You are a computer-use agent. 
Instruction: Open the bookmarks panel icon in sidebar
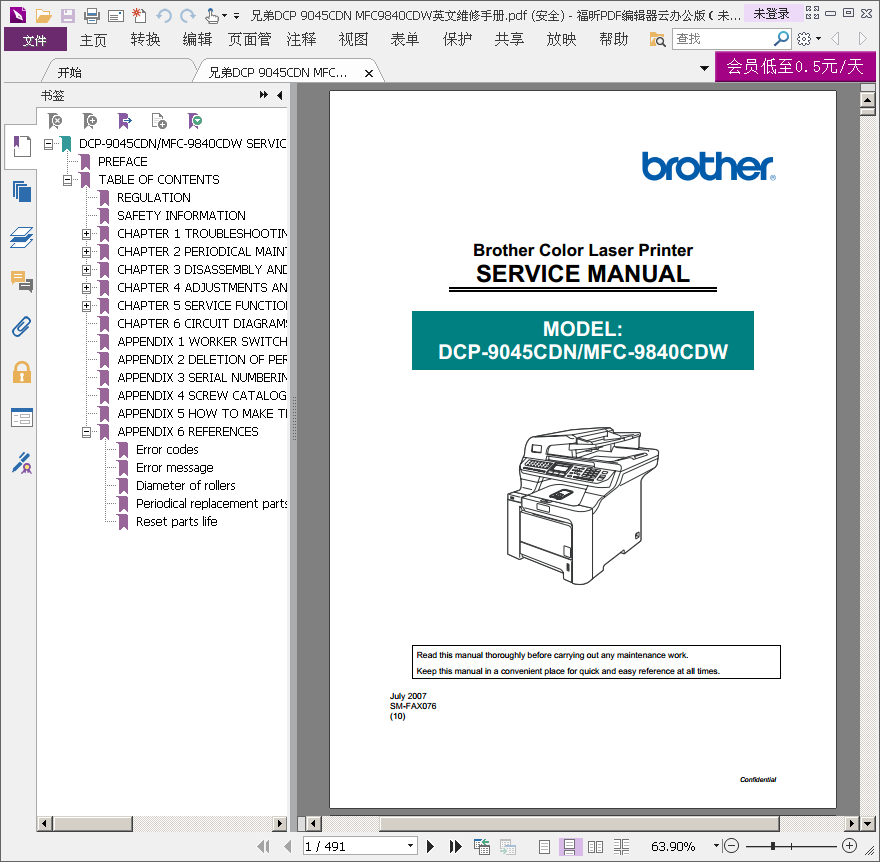[x=22, y=146]
